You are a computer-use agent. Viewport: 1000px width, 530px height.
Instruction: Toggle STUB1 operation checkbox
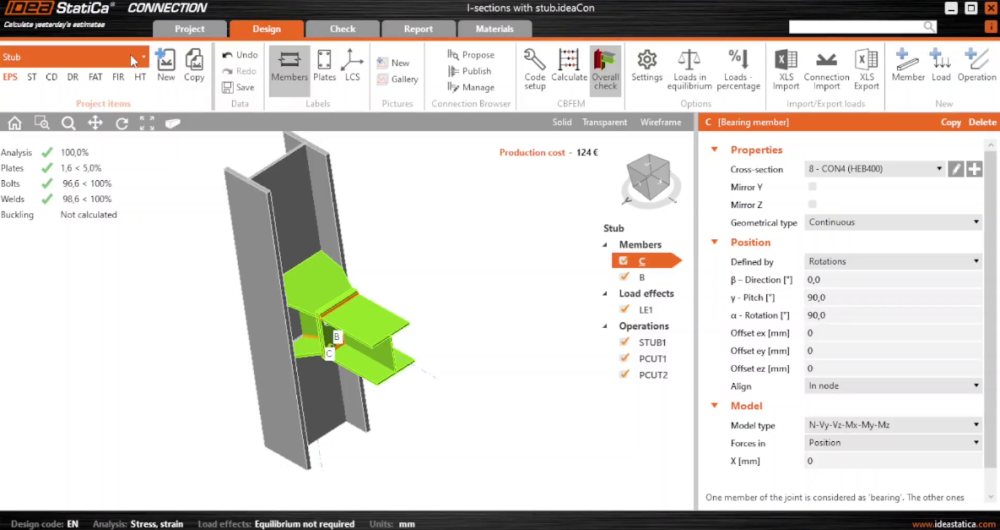(x=624, y=342)
